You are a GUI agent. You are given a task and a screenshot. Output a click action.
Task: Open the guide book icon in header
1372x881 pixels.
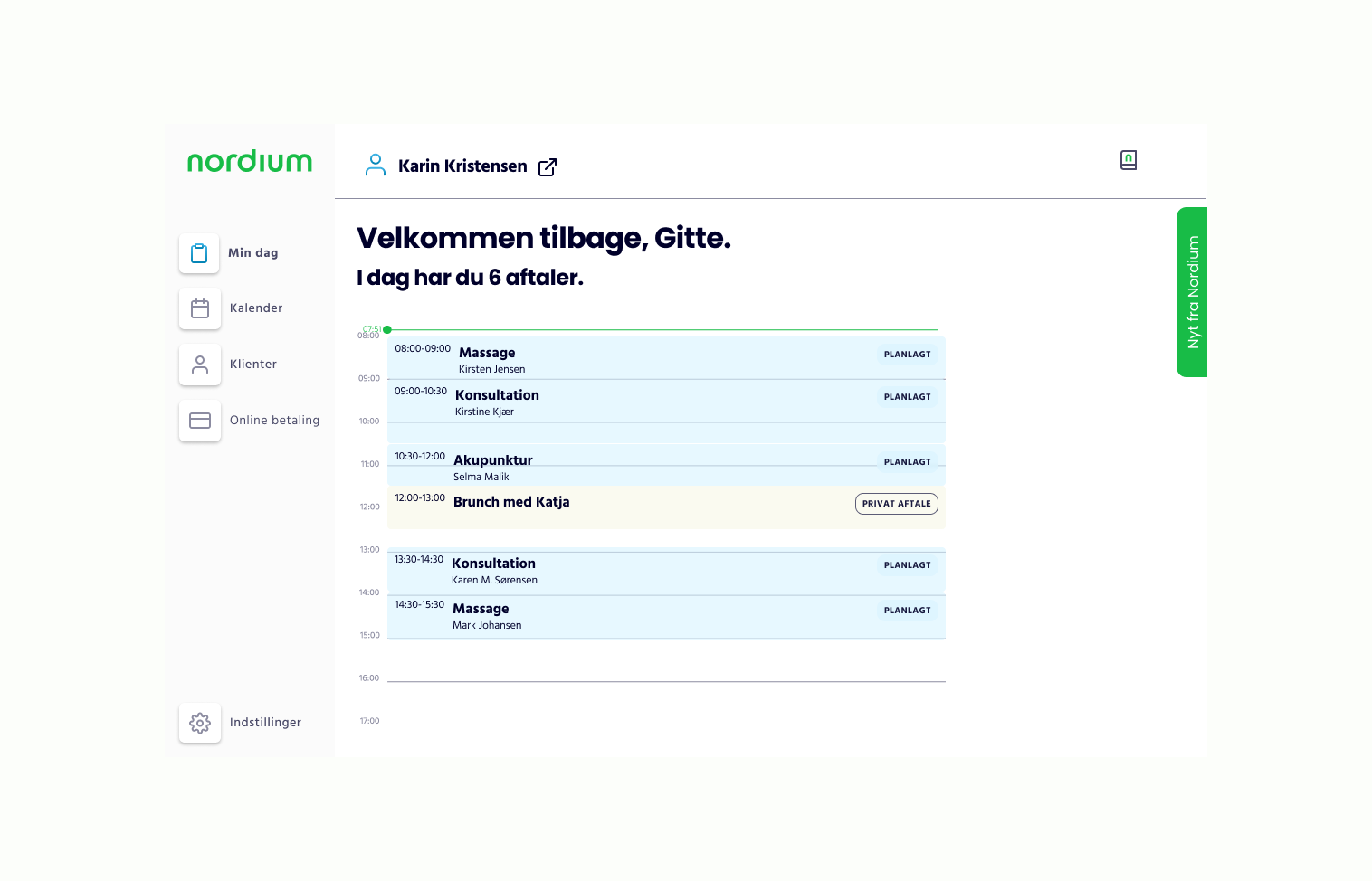point(1128,160)
